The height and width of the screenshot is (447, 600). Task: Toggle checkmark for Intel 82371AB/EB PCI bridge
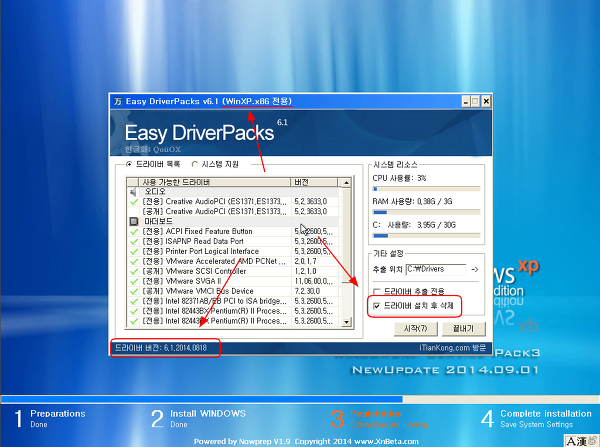134,301
